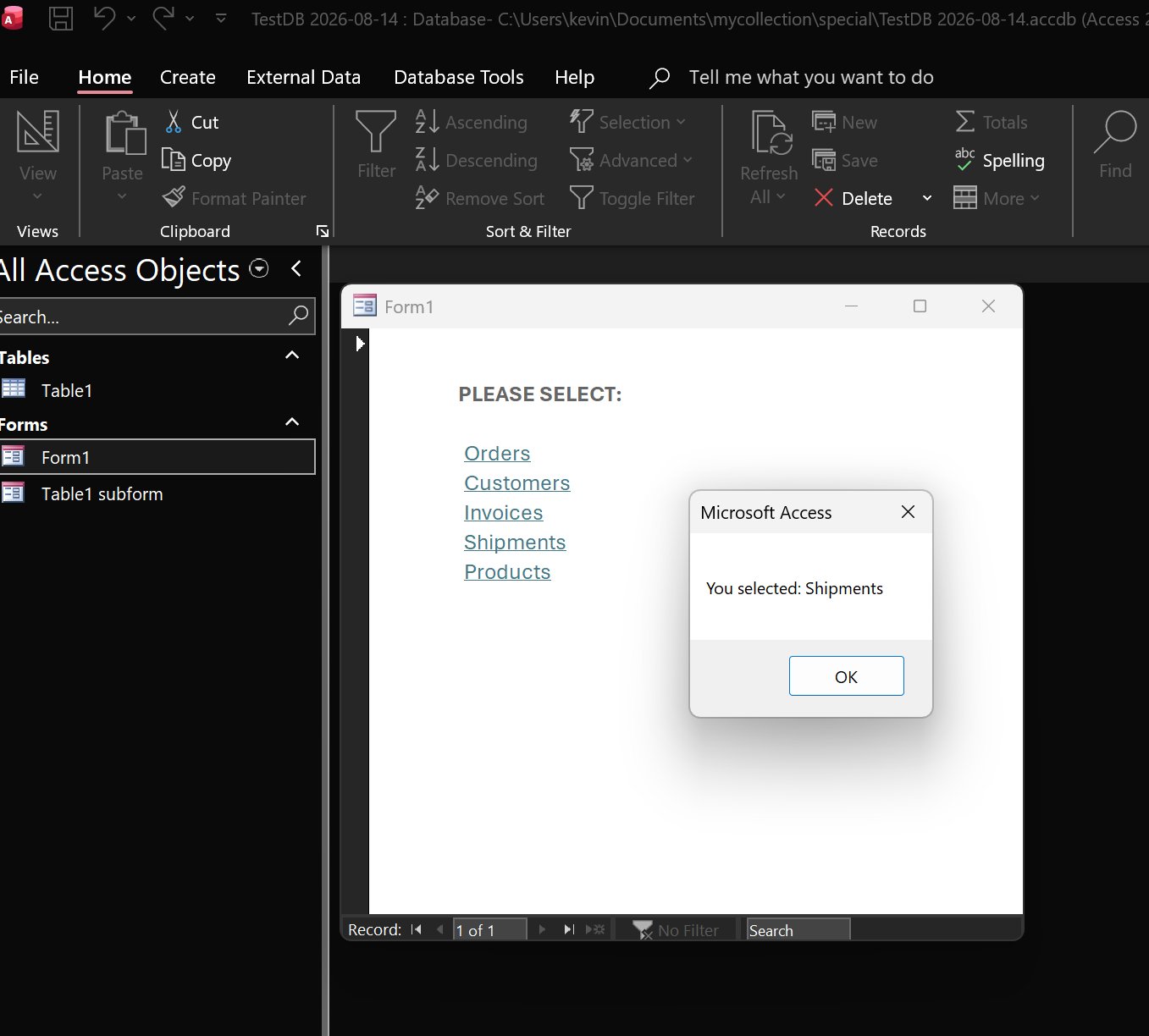This screenshot has width=1149, height=1036.
Task: Click the Refresh All icon
Action: click(771, 133)
